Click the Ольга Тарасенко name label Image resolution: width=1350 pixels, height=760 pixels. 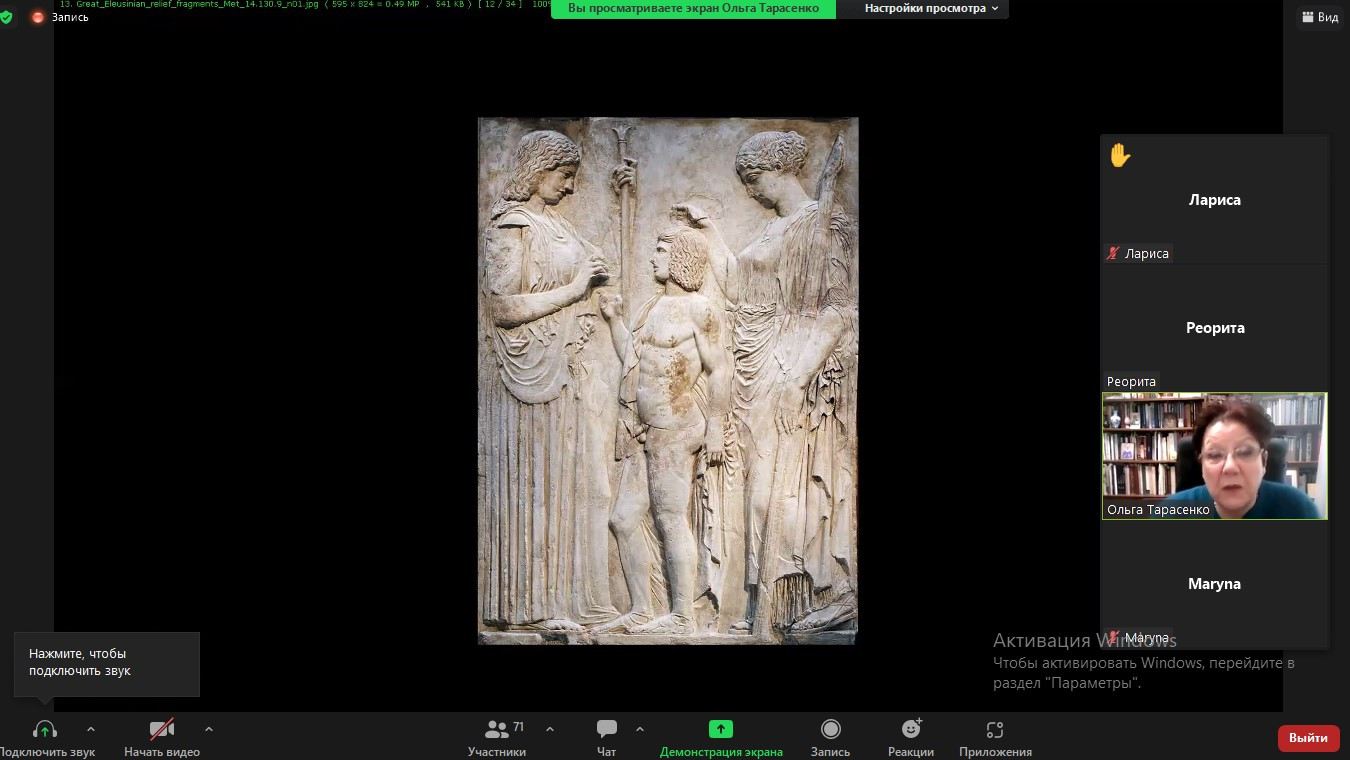click(x=1158, y=510)
